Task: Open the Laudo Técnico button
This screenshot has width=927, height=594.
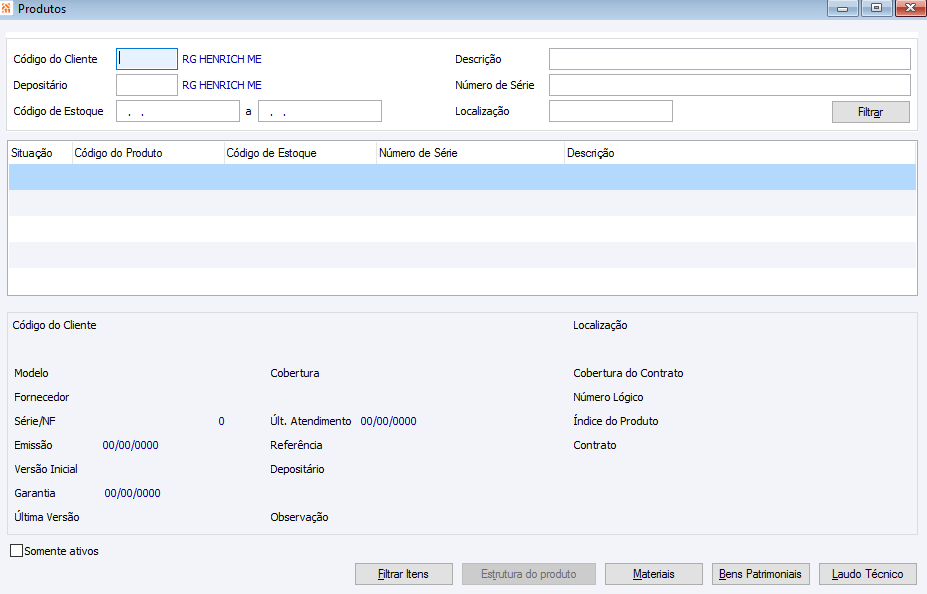Action: (x=868, y=574)
